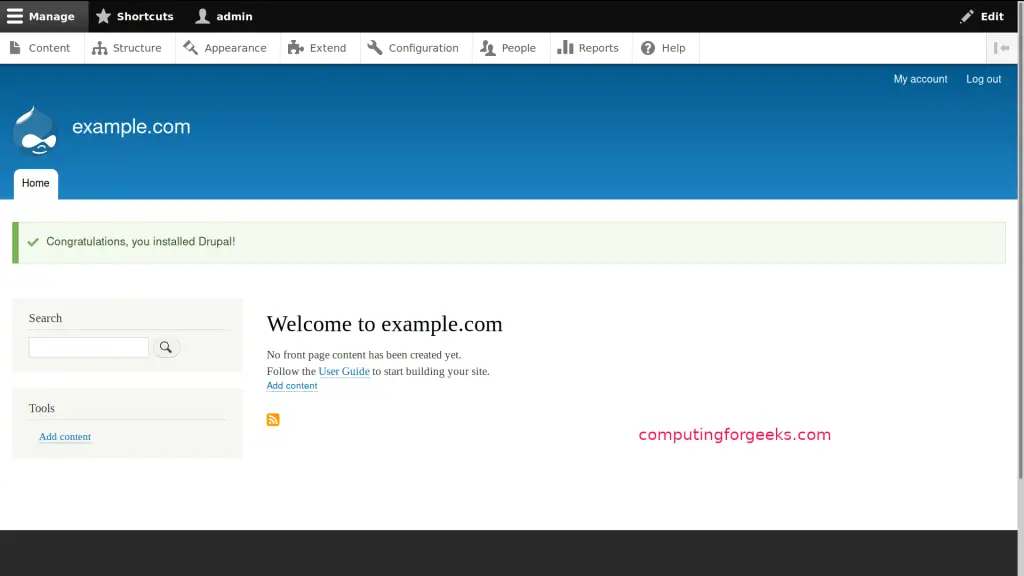The height and width of the screenshot is (576, 1024).
Task: Open the User Guide link
Action: click(x=344, y=371)
